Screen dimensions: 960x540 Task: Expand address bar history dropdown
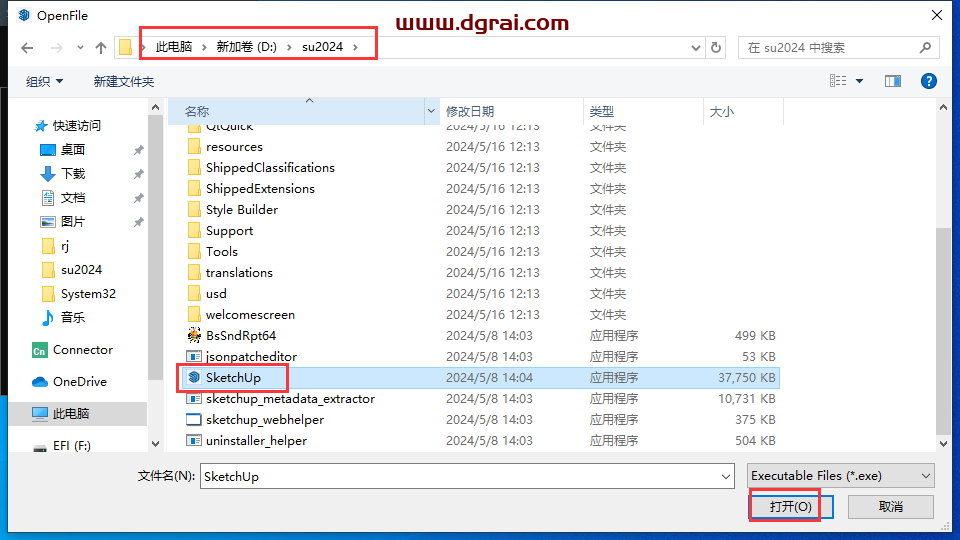click(696, 48)
